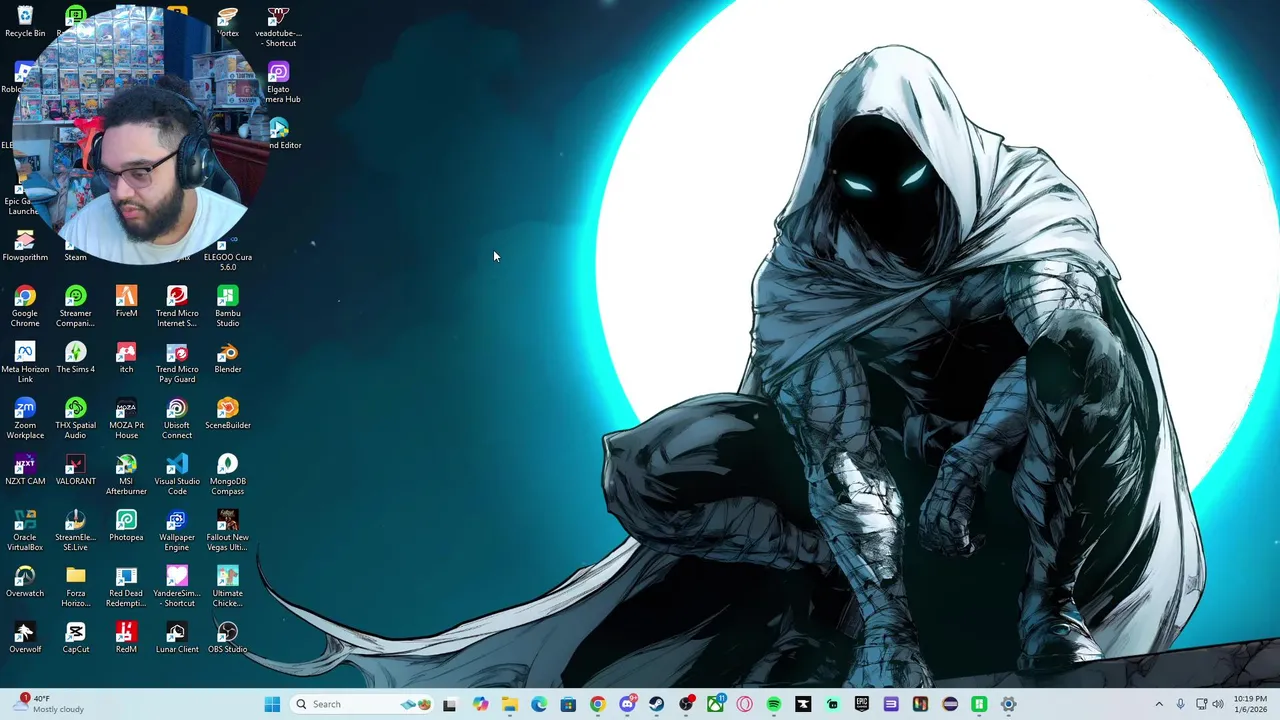
Task: Select the Ubisoft Connect desktop icon
Action: pos(177,418)
